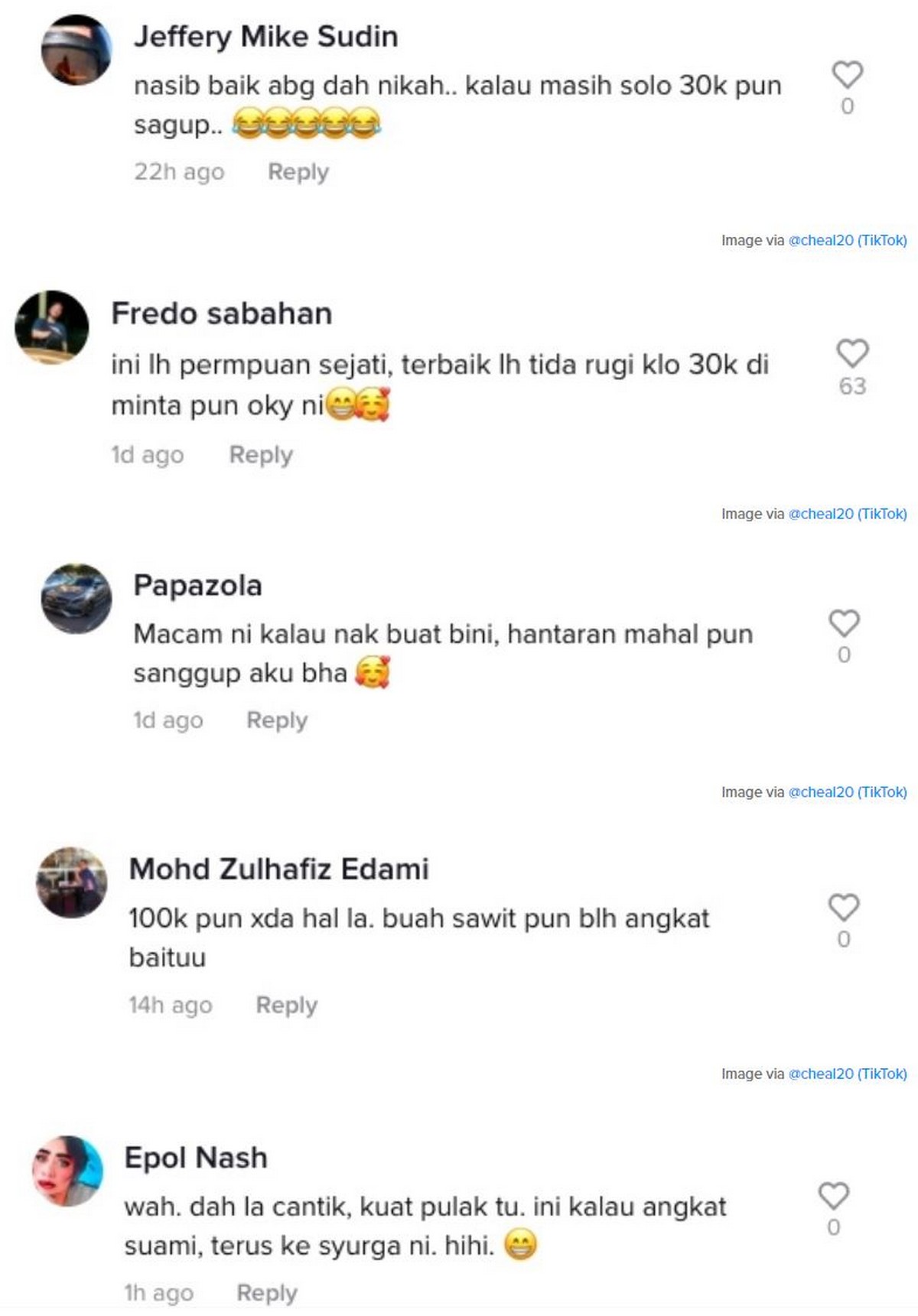918x1316 pixels.
Task: Open Mohd Zulhafiz Edami's avatar
Action: (72, 882)
